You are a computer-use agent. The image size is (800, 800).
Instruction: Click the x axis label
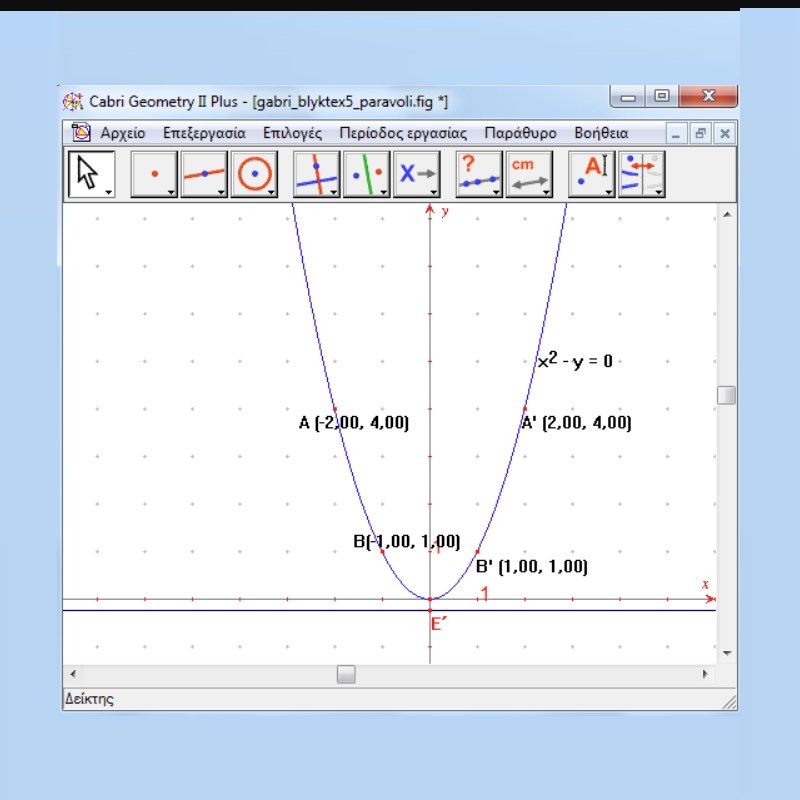pos(705,585)
